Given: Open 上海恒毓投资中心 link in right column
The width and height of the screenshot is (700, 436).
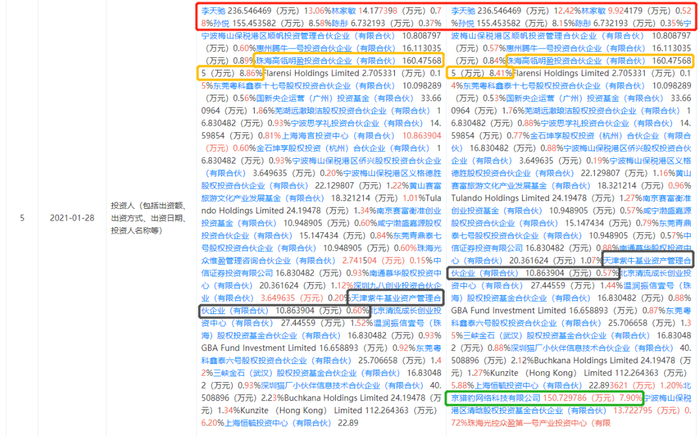Looking at the screenshot, I should pos(528,386).
